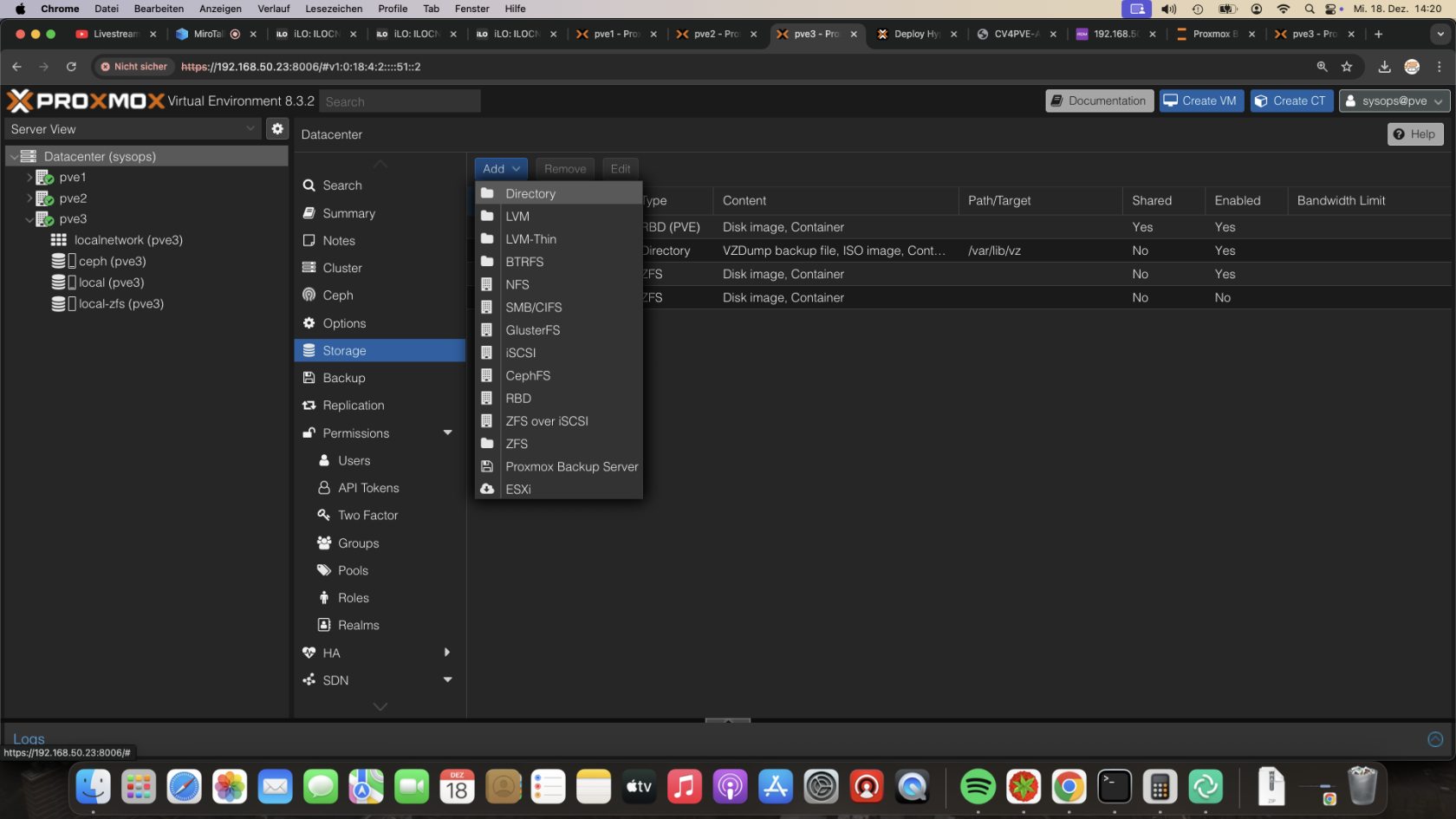The width and height of the screenshot is (1456, 819).
Task: Click the Proxmox Backup Server floppy icon
Action: (487, 466)
